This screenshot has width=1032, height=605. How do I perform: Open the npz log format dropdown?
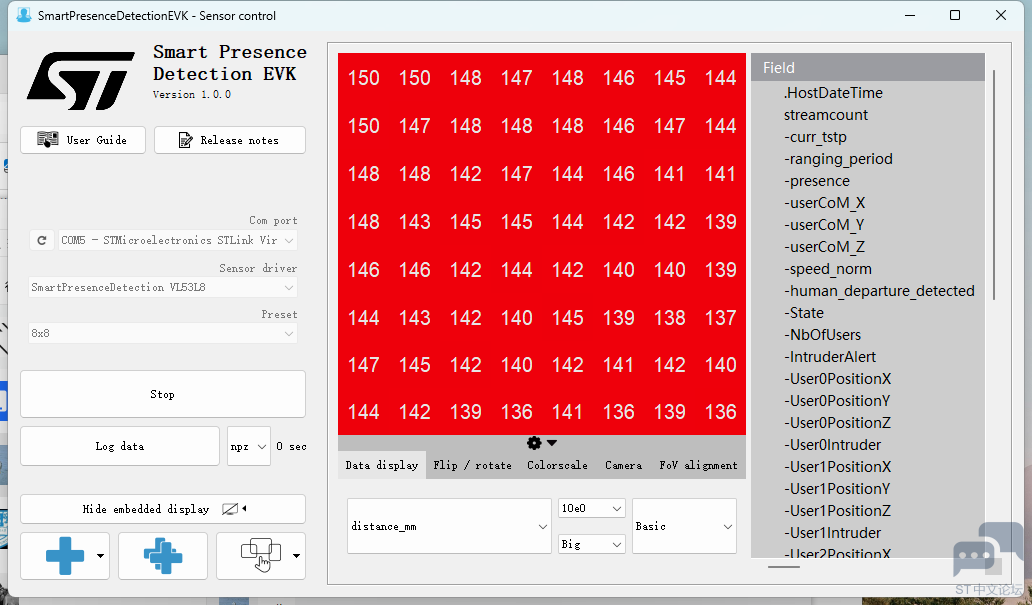tap(249, 445)
